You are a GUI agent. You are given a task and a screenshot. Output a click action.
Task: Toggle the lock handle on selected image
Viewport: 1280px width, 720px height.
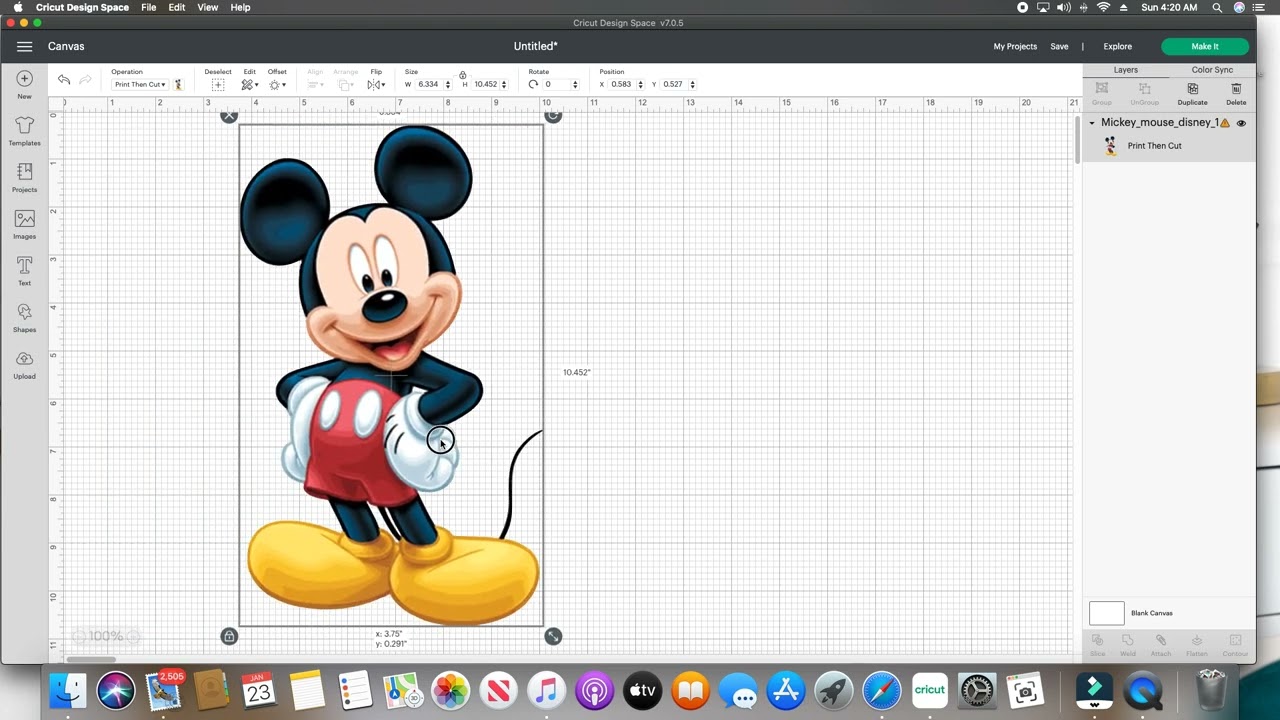click(229, 636)
